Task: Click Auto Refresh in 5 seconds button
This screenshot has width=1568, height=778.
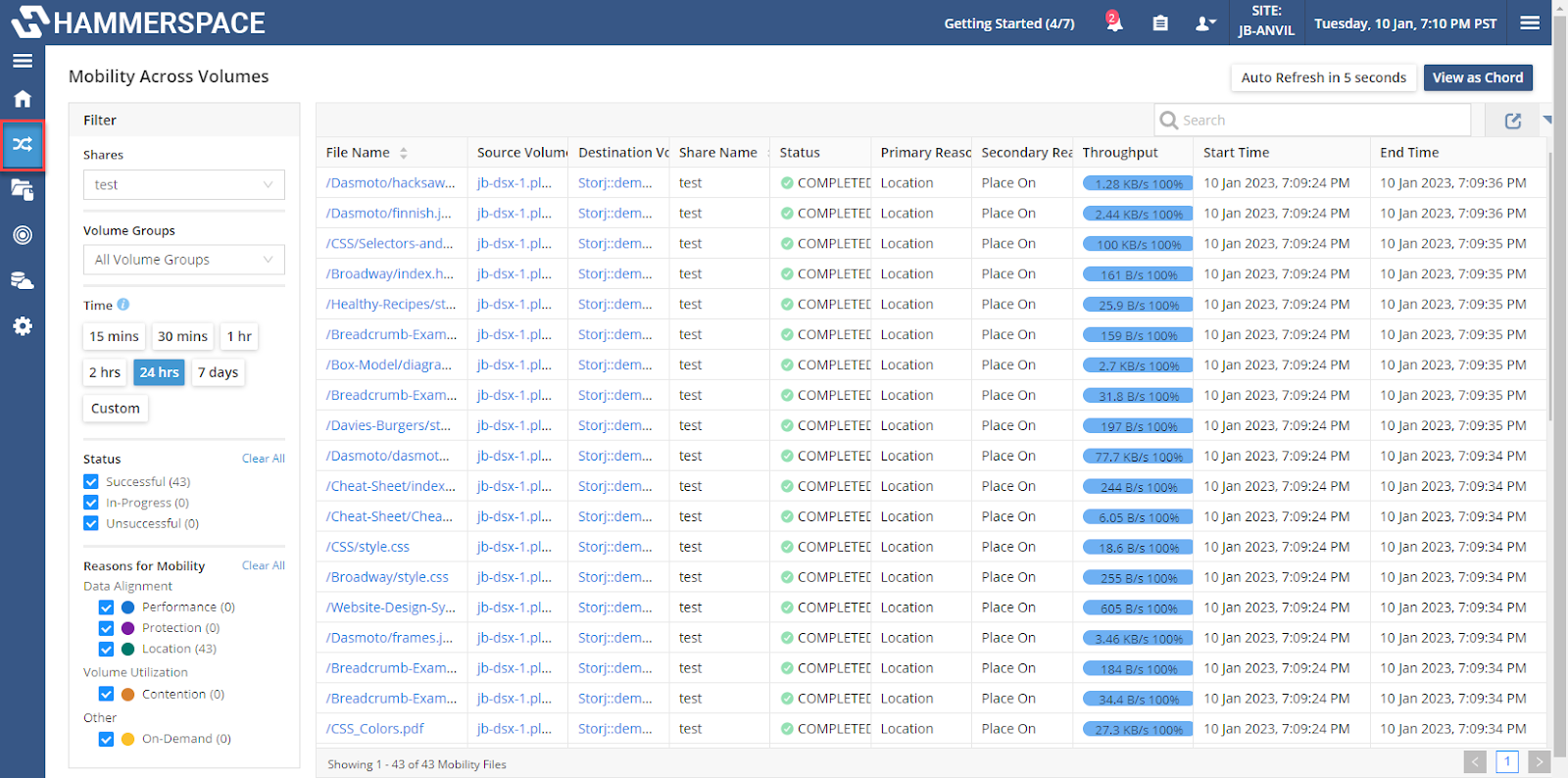Action: click(x=1323, y=77)
